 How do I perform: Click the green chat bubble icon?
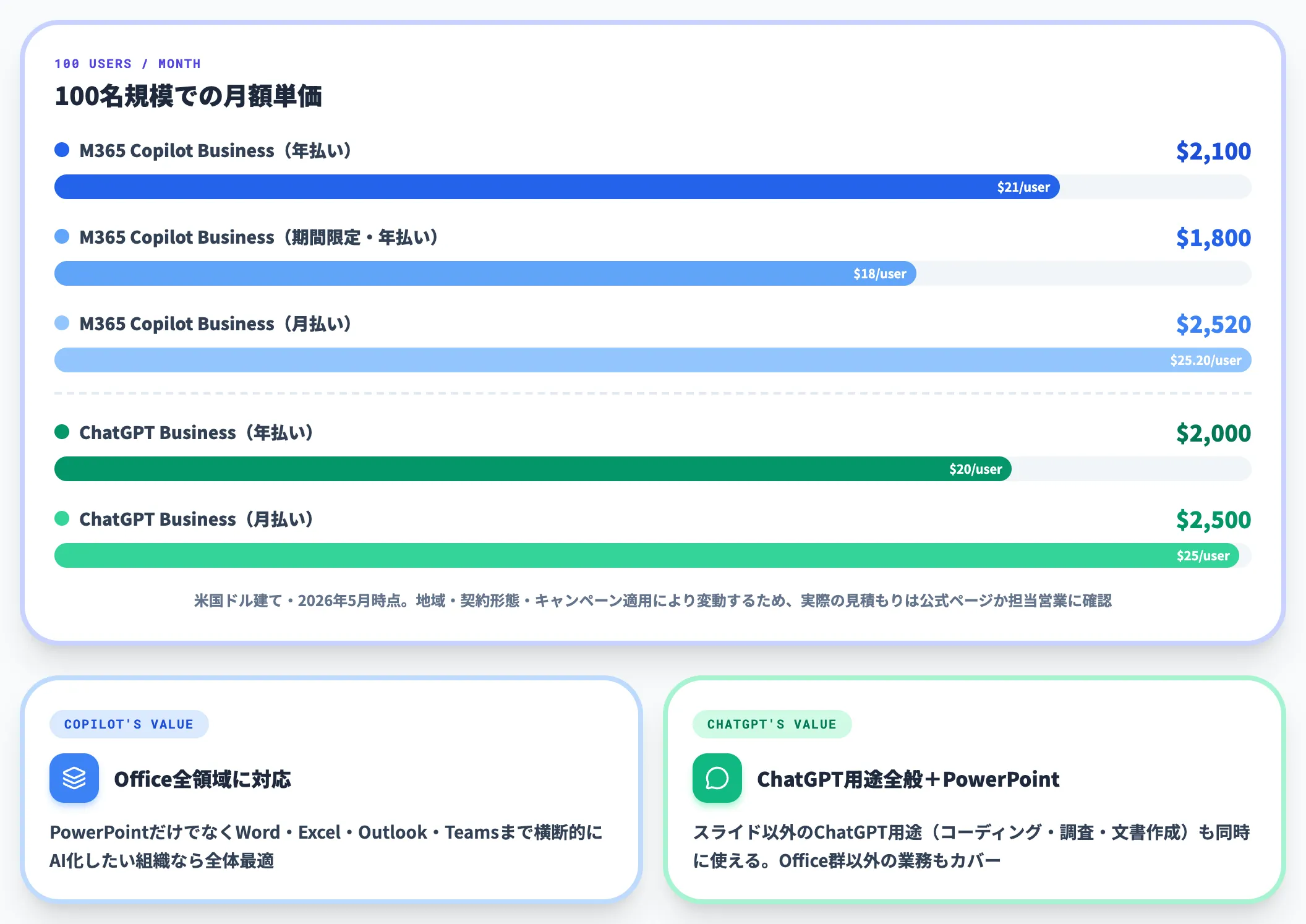pos(717,778)
